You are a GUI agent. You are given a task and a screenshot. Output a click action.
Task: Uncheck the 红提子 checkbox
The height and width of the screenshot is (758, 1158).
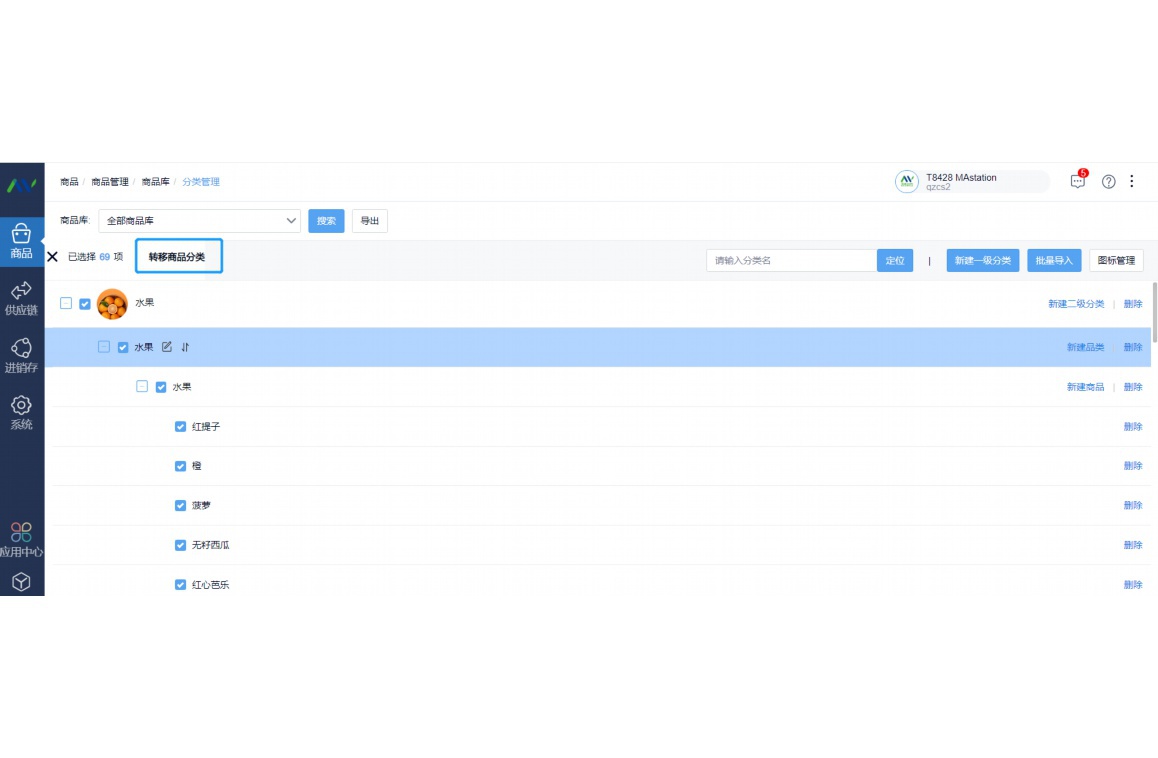click(181, 427)
